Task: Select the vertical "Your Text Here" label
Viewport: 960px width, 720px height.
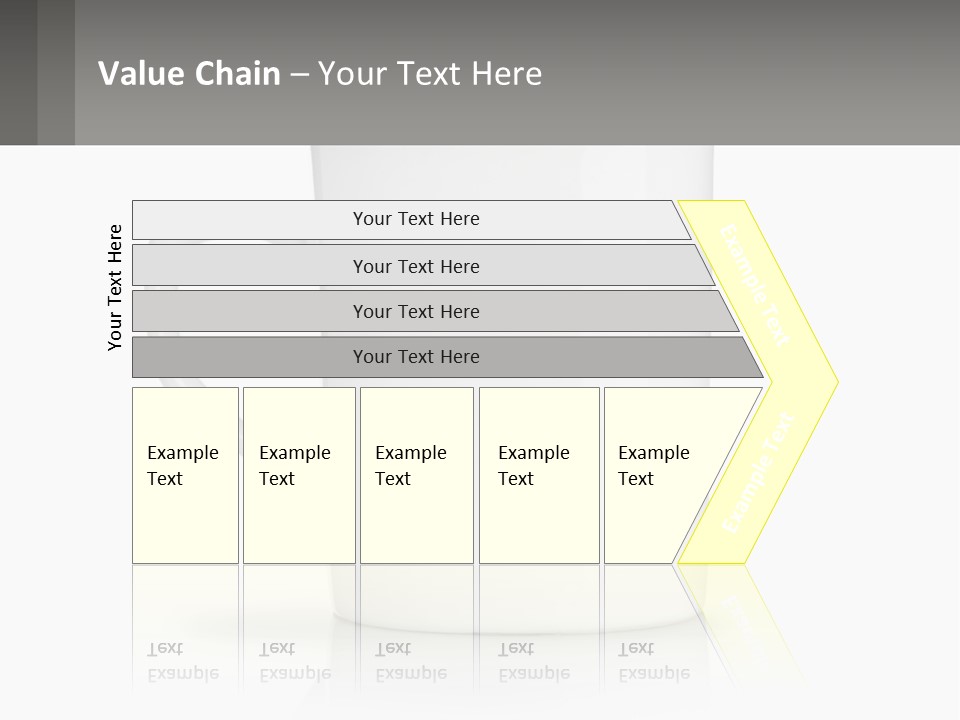Action: click(115, 287)
